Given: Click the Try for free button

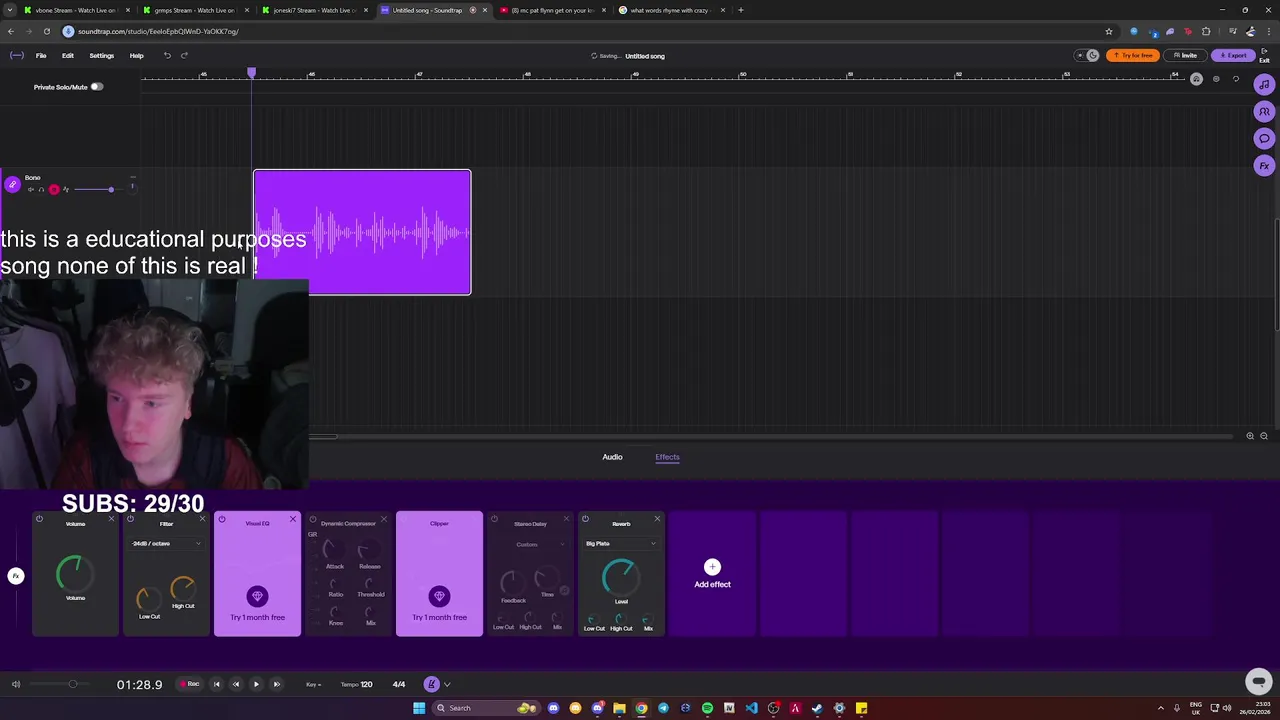Looking at the screenshot, I should coord(1133,55).
